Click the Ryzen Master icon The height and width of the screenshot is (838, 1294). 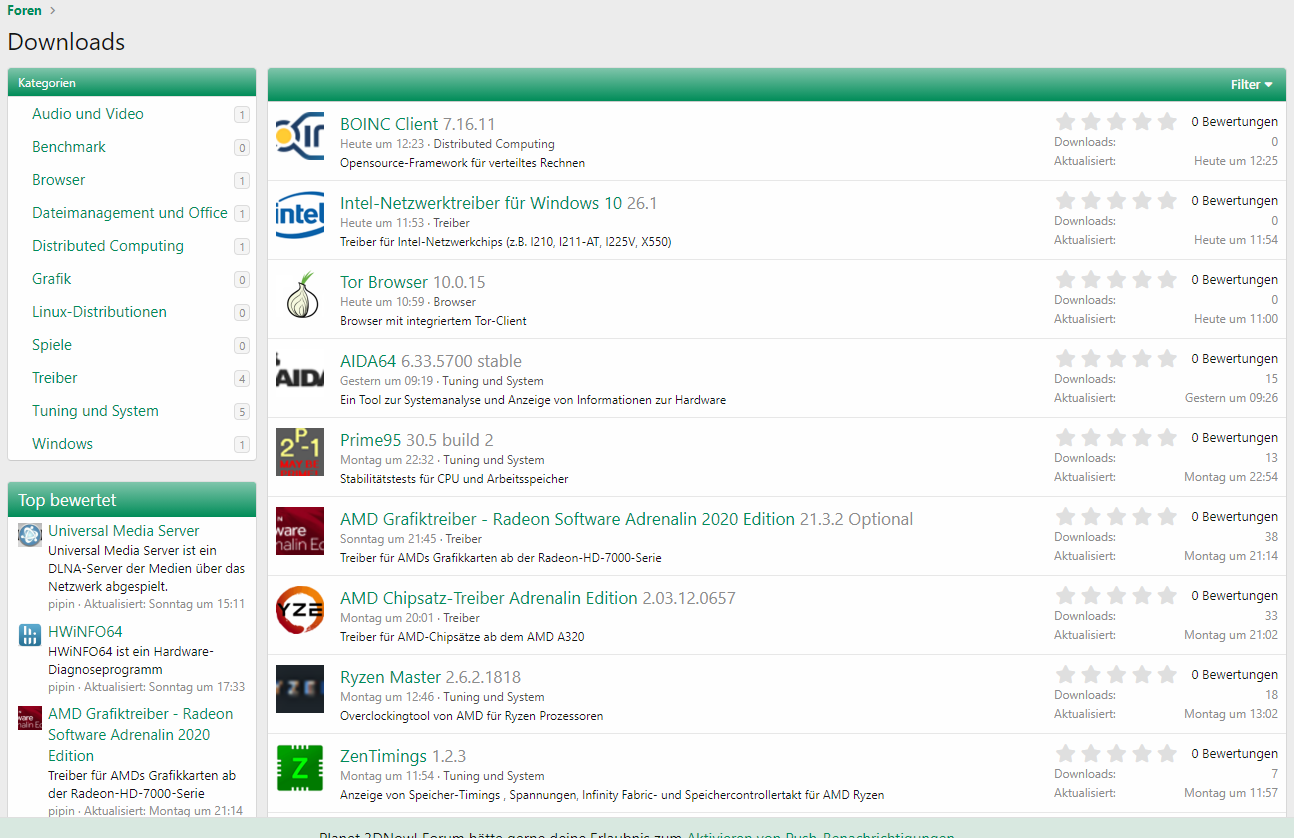300,689
